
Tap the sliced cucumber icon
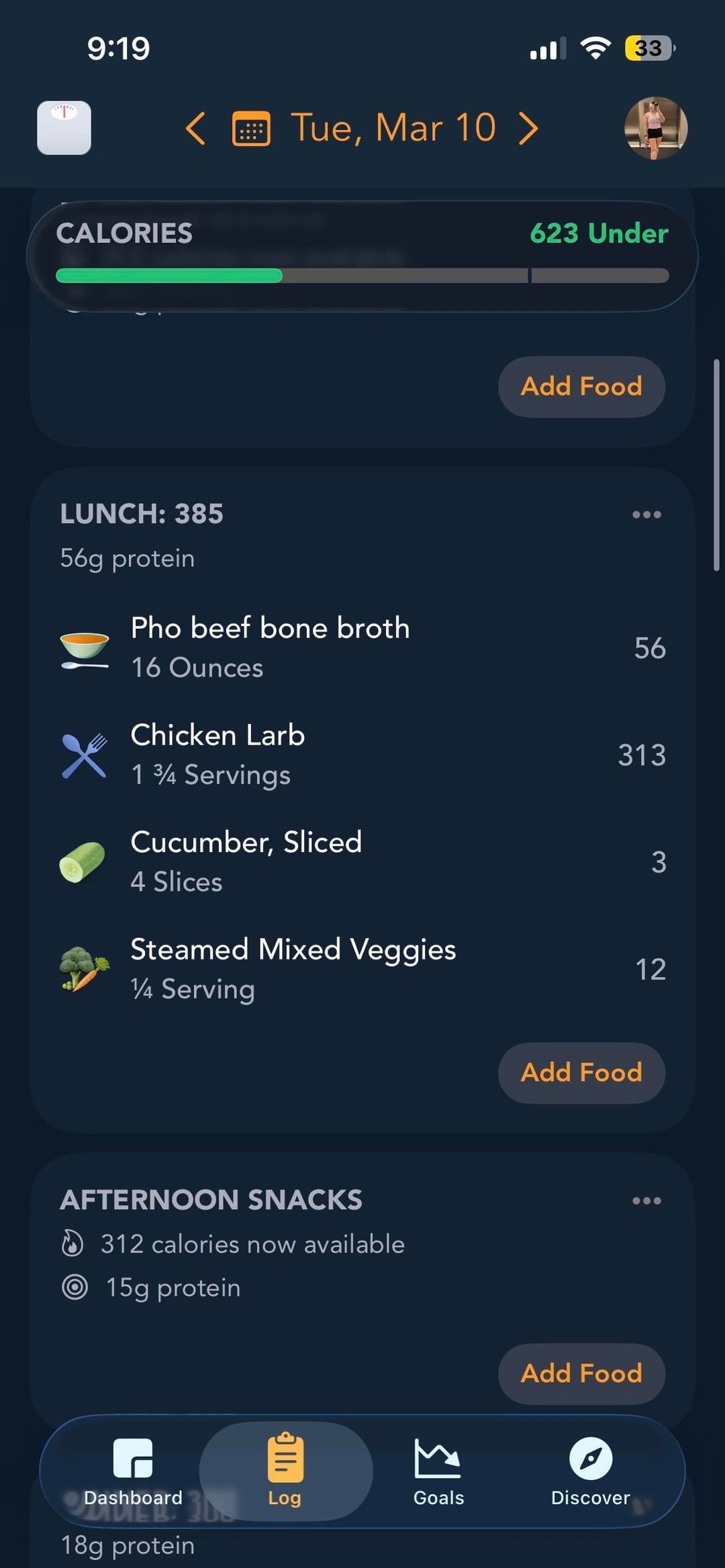click(83, 862)
